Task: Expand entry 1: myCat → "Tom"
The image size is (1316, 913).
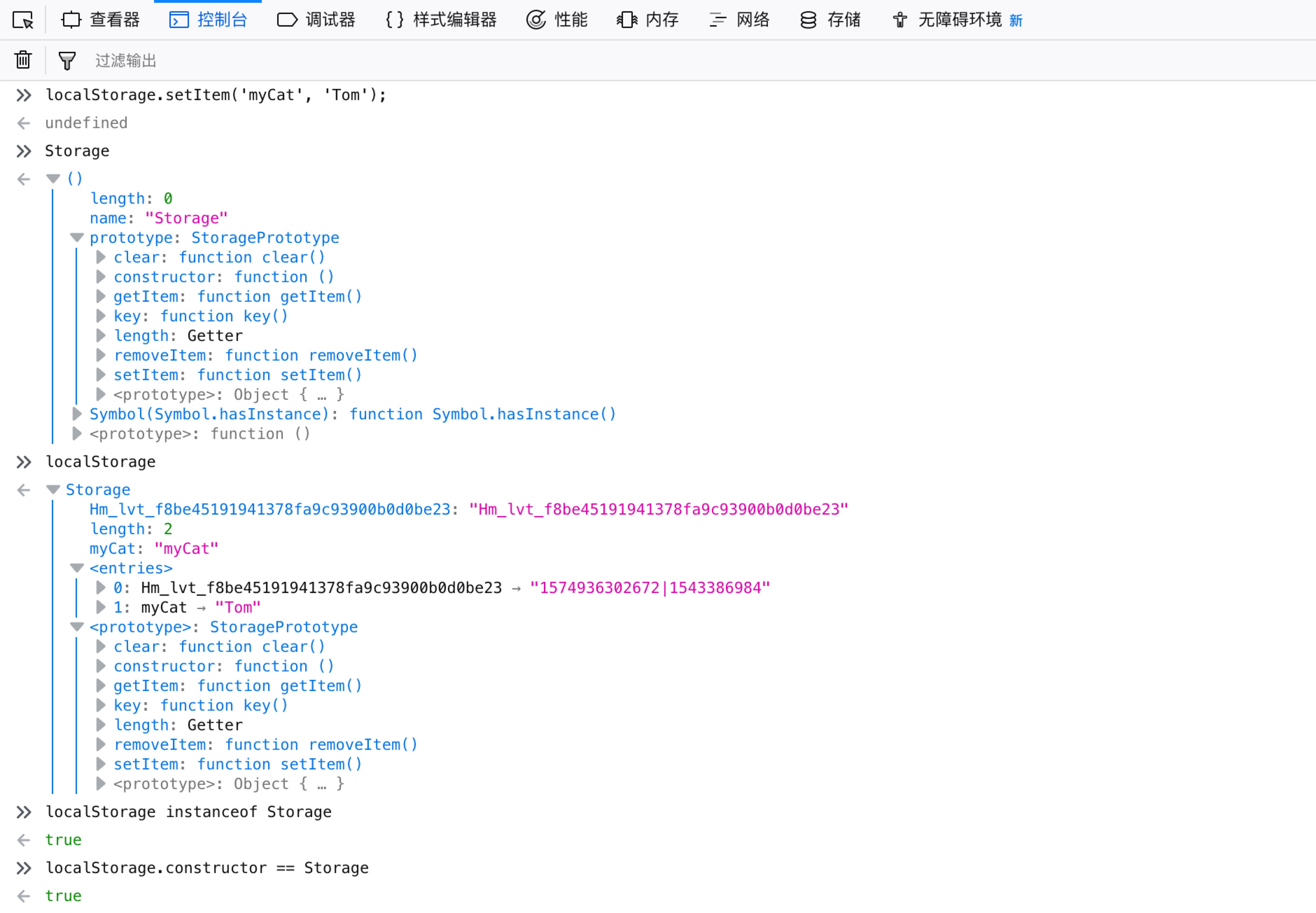Action: click(101, 607)
